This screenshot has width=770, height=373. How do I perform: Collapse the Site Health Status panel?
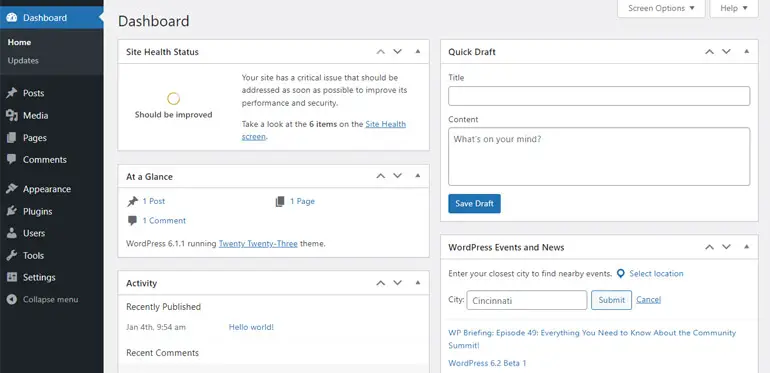point(418,52)
